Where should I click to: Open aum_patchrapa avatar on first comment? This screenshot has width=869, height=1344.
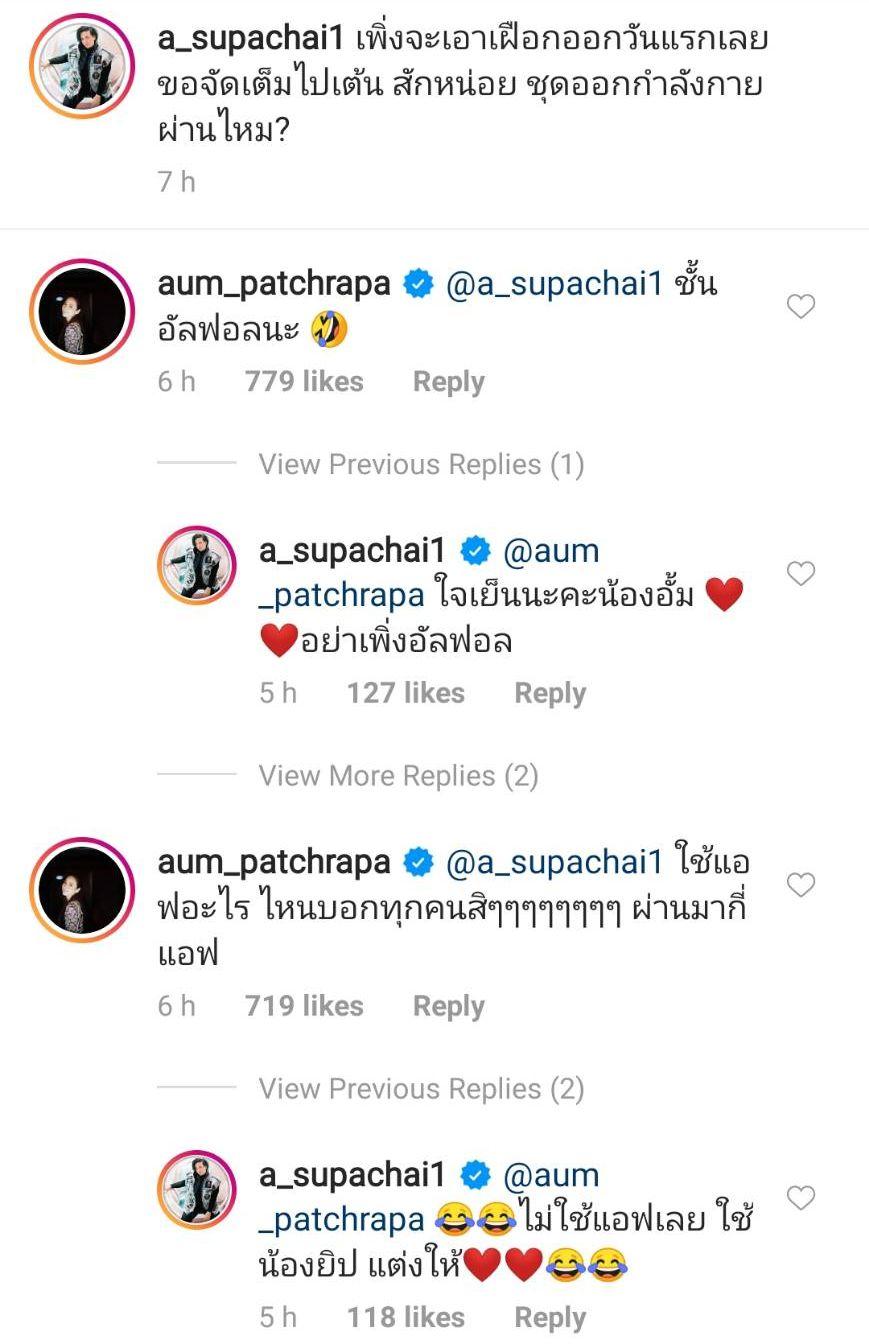[x=82, y=309]
